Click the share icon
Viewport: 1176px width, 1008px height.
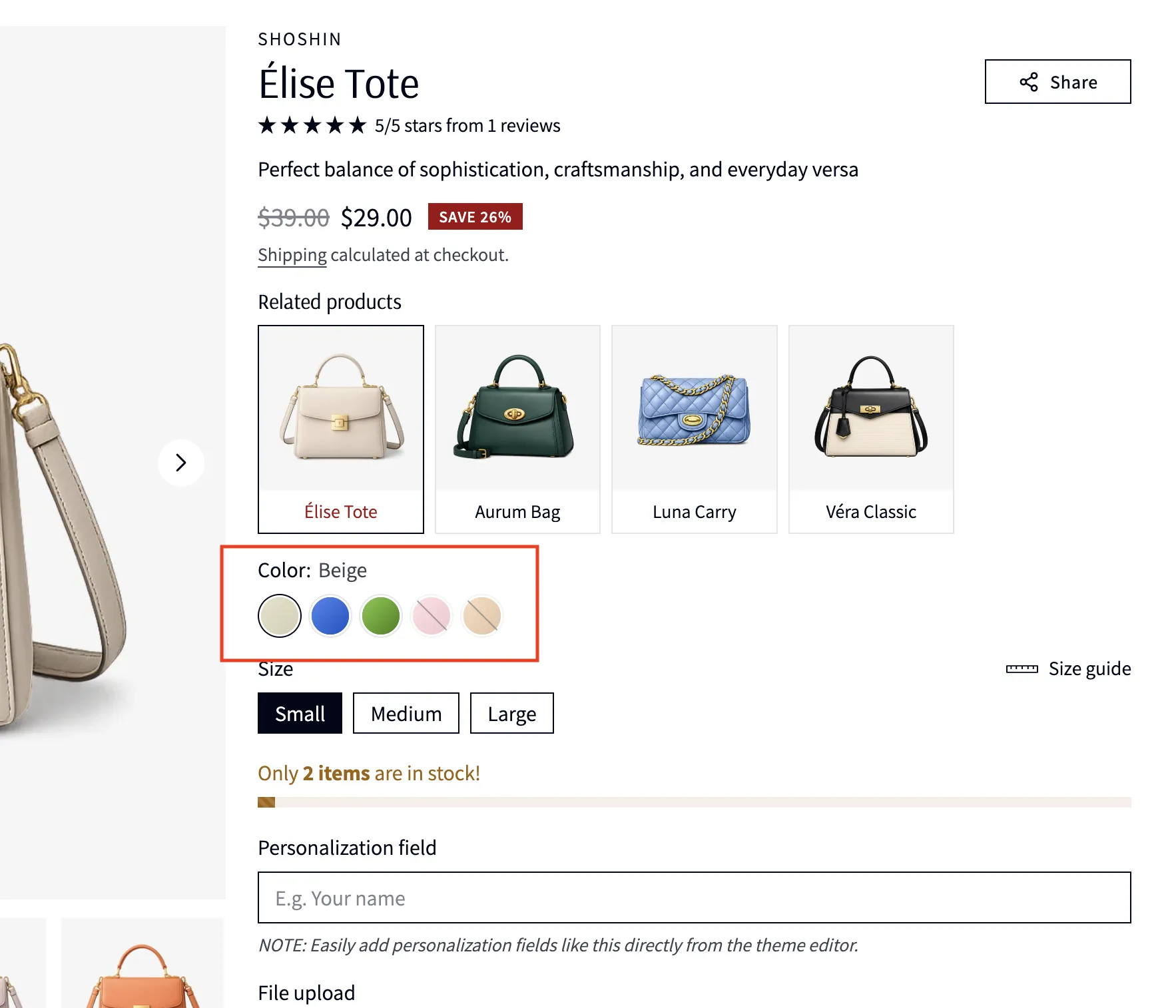pyautogui.click(x=1029, y=82)
